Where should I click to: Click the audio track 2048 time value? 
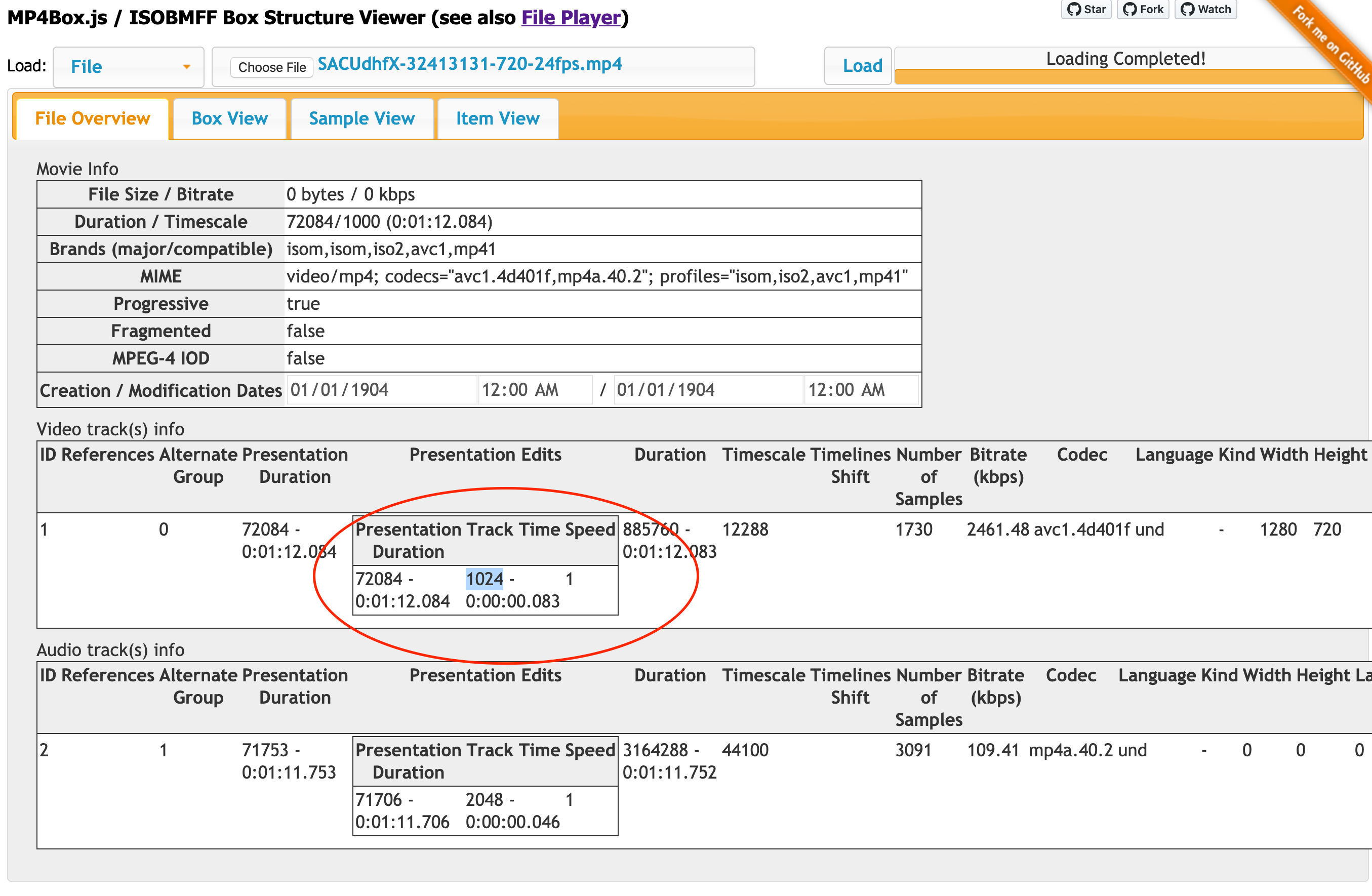click(484, 799)
